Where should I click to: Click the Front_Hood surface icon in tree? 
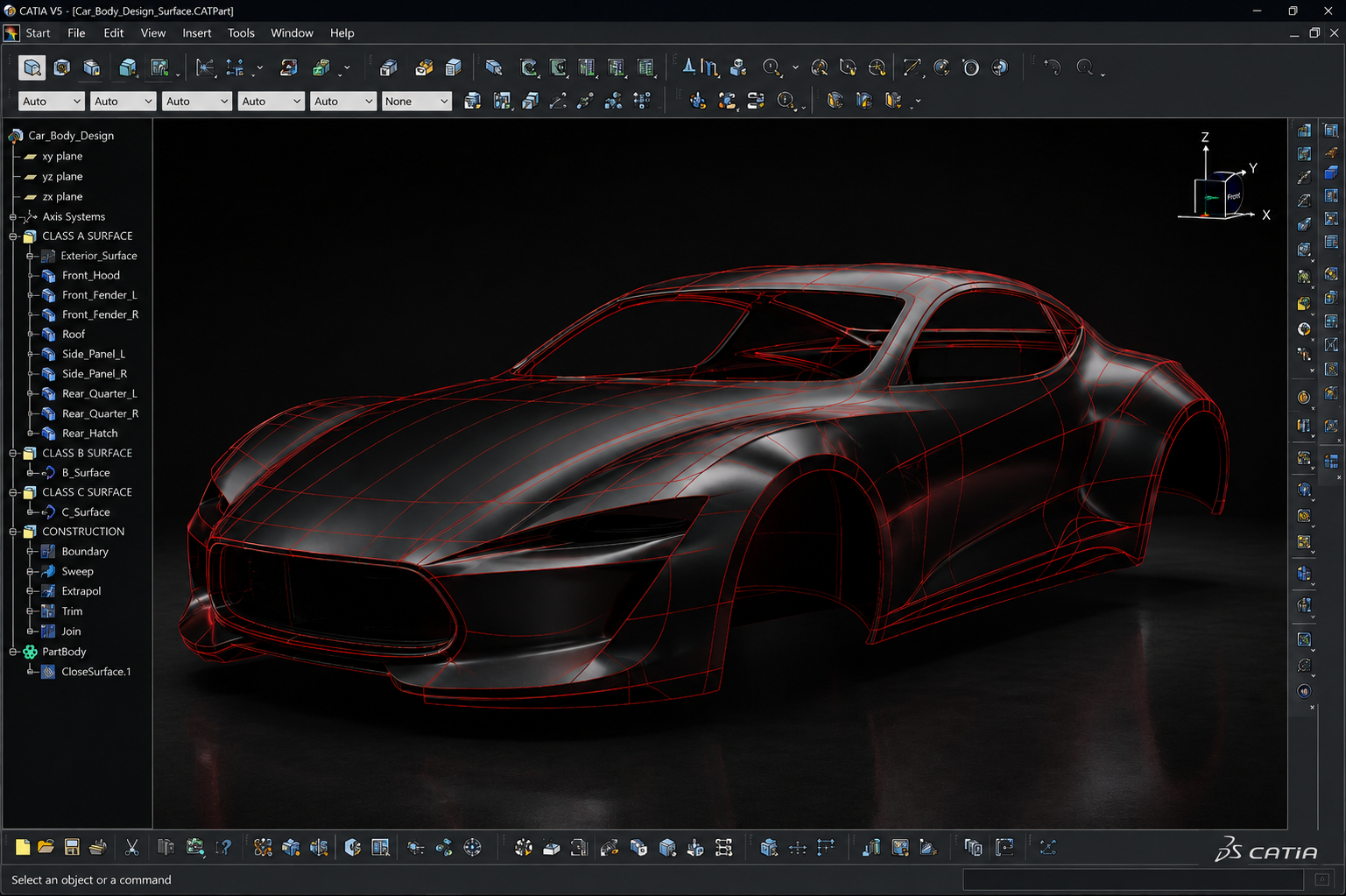[49, 275]
